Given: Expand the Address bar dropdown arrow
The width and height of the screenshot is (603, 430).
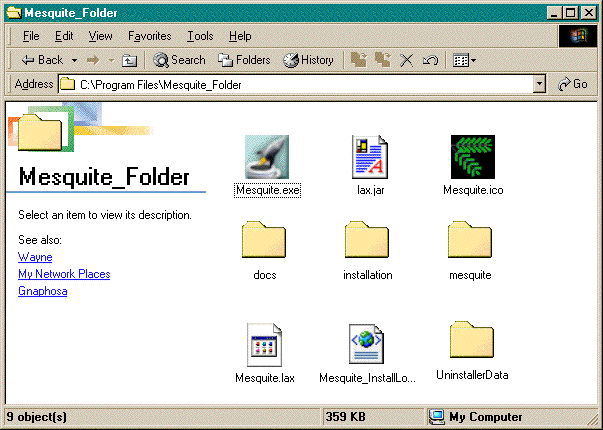Looking at the screenshot, I should tap(540, 85).
